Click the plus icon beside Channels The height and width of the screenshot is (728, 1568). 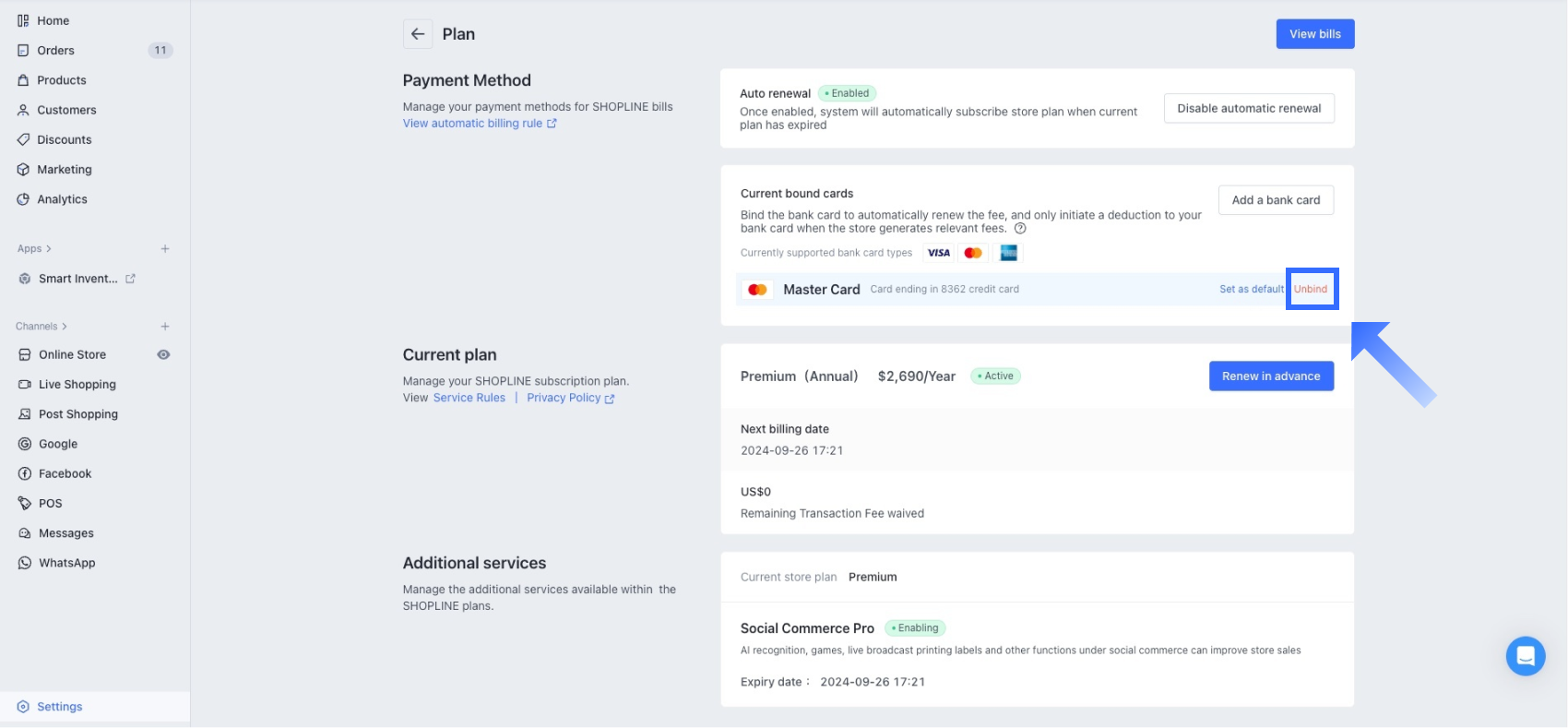coord(165,327)
